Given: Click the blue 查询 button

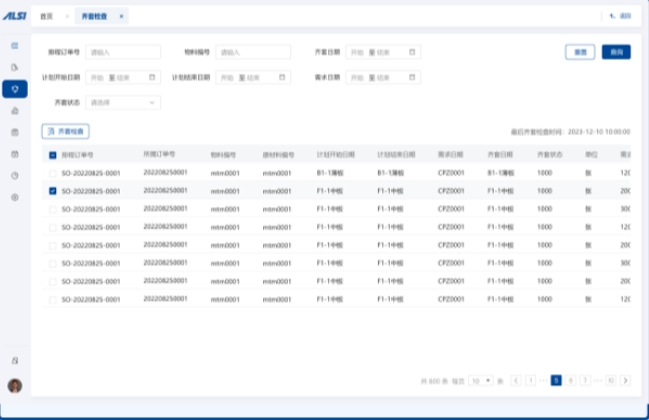Looking at the screenshot, I should [615, 52].
